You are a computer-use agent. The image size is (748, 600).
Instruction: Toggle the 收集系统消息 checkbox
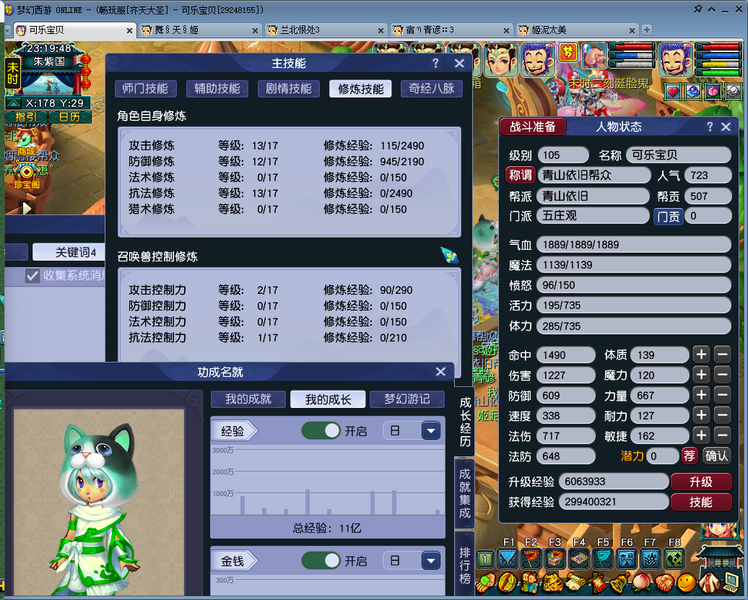pos(32,276)
